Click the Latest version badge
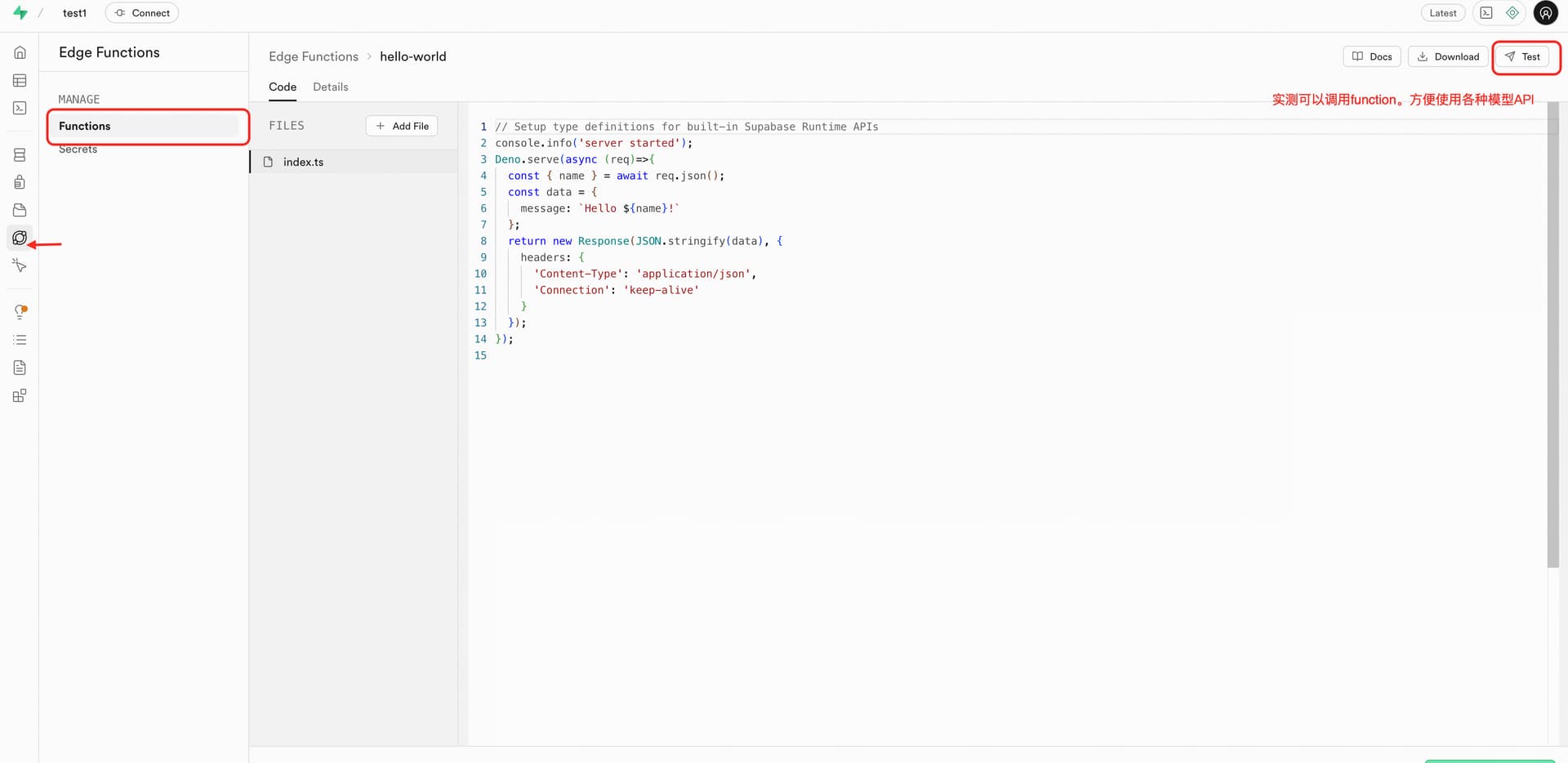1568x763 pixels. click(1443, 13)
